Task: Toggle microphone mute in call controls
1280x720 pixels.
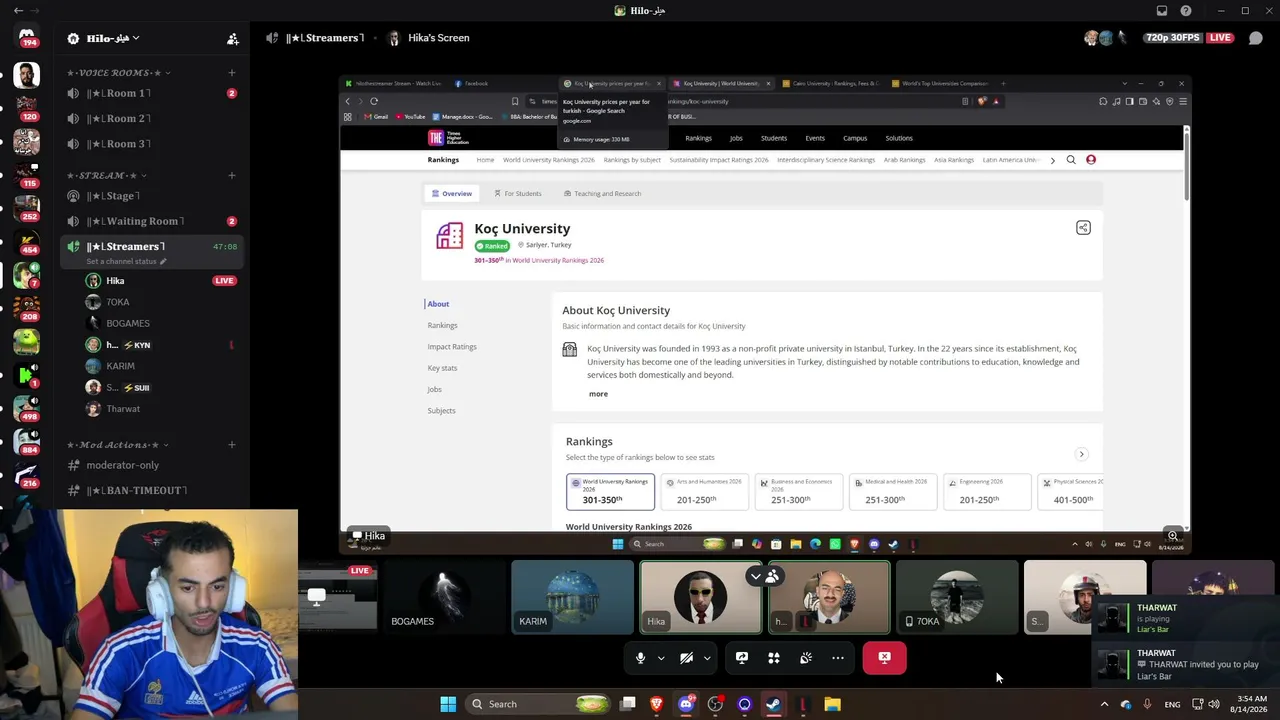Action: 641,658
